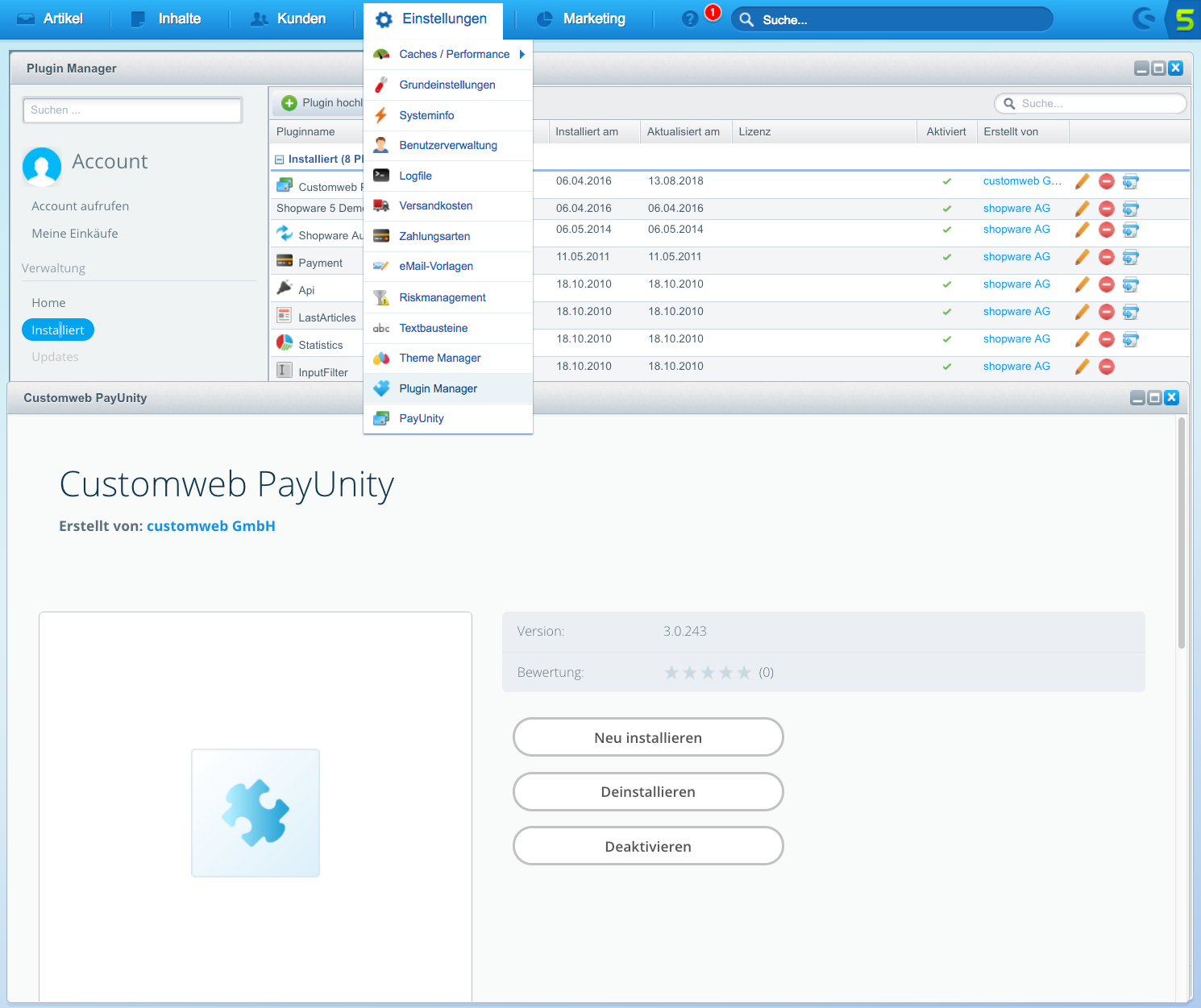The image size is (1201, 1008).
Task: Open the Inhalte menu
Action: click(x=166, y=19)
